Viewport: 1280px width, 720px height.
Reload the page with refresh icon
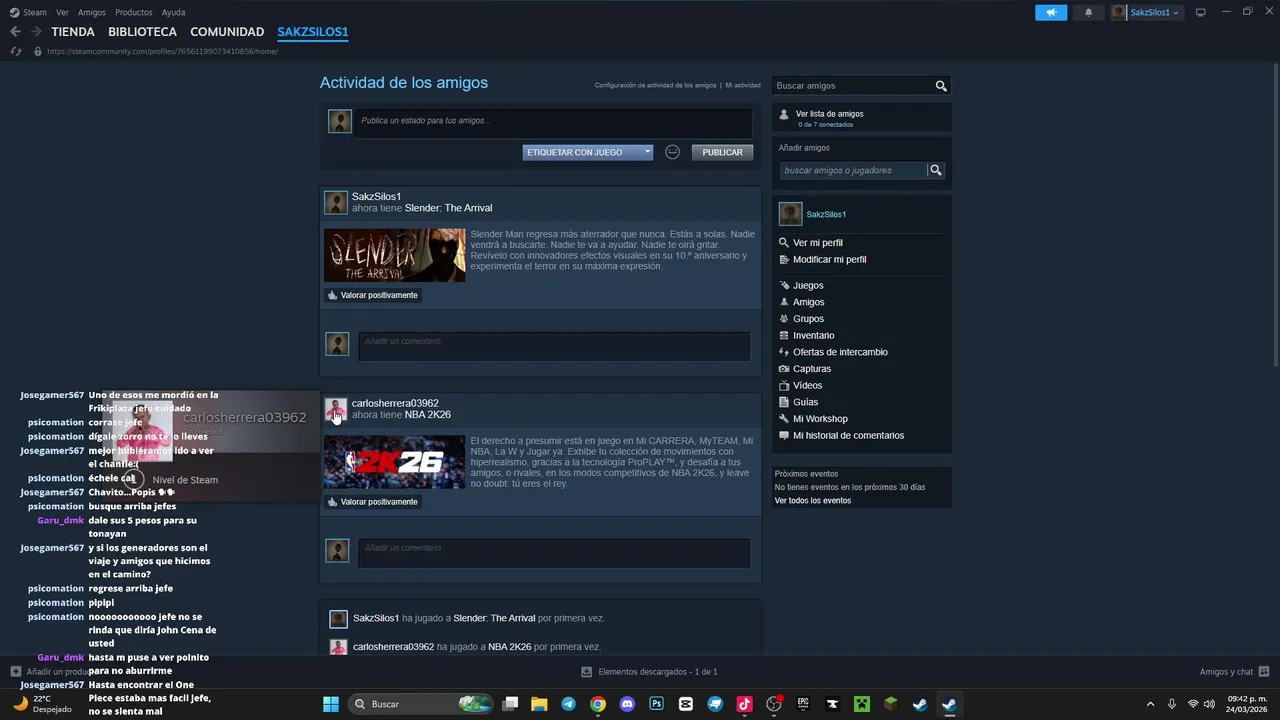pos(15,51)
